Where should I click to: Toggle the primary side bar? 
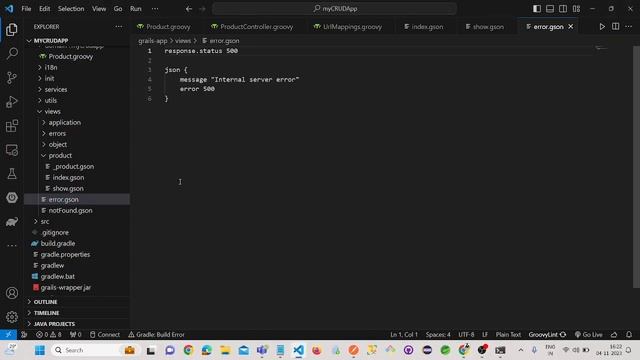[537, 9]
